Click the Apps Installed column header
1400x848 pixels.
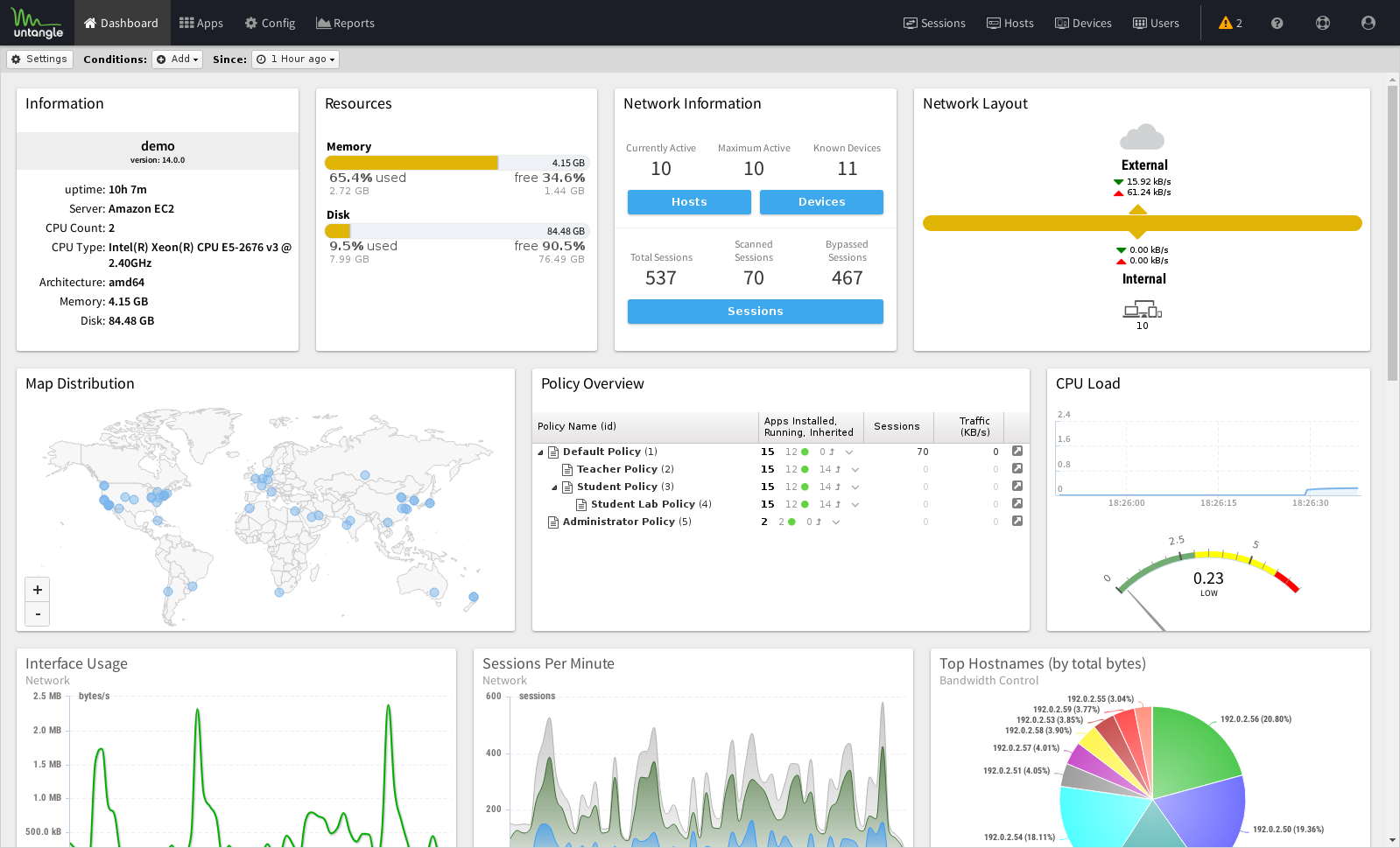point(811,427)
